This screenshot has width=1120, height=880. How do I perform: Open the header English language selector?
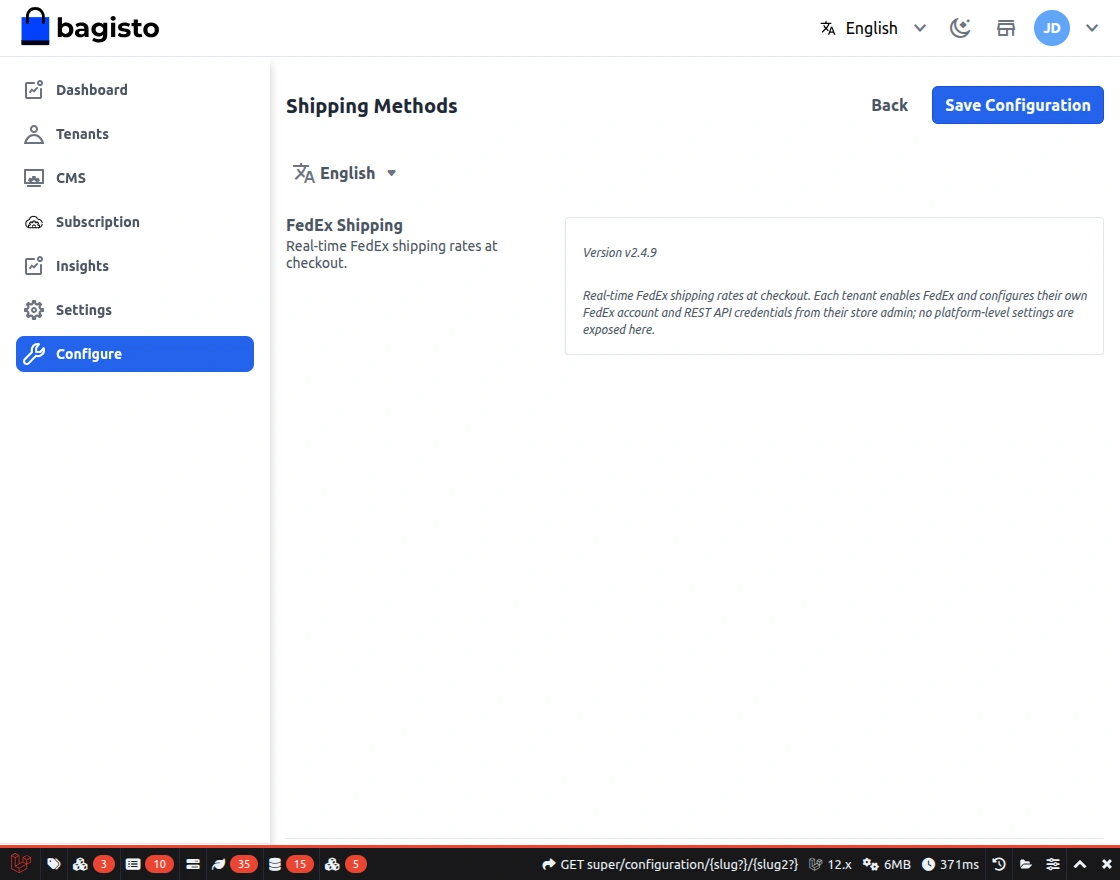(873, 28)
